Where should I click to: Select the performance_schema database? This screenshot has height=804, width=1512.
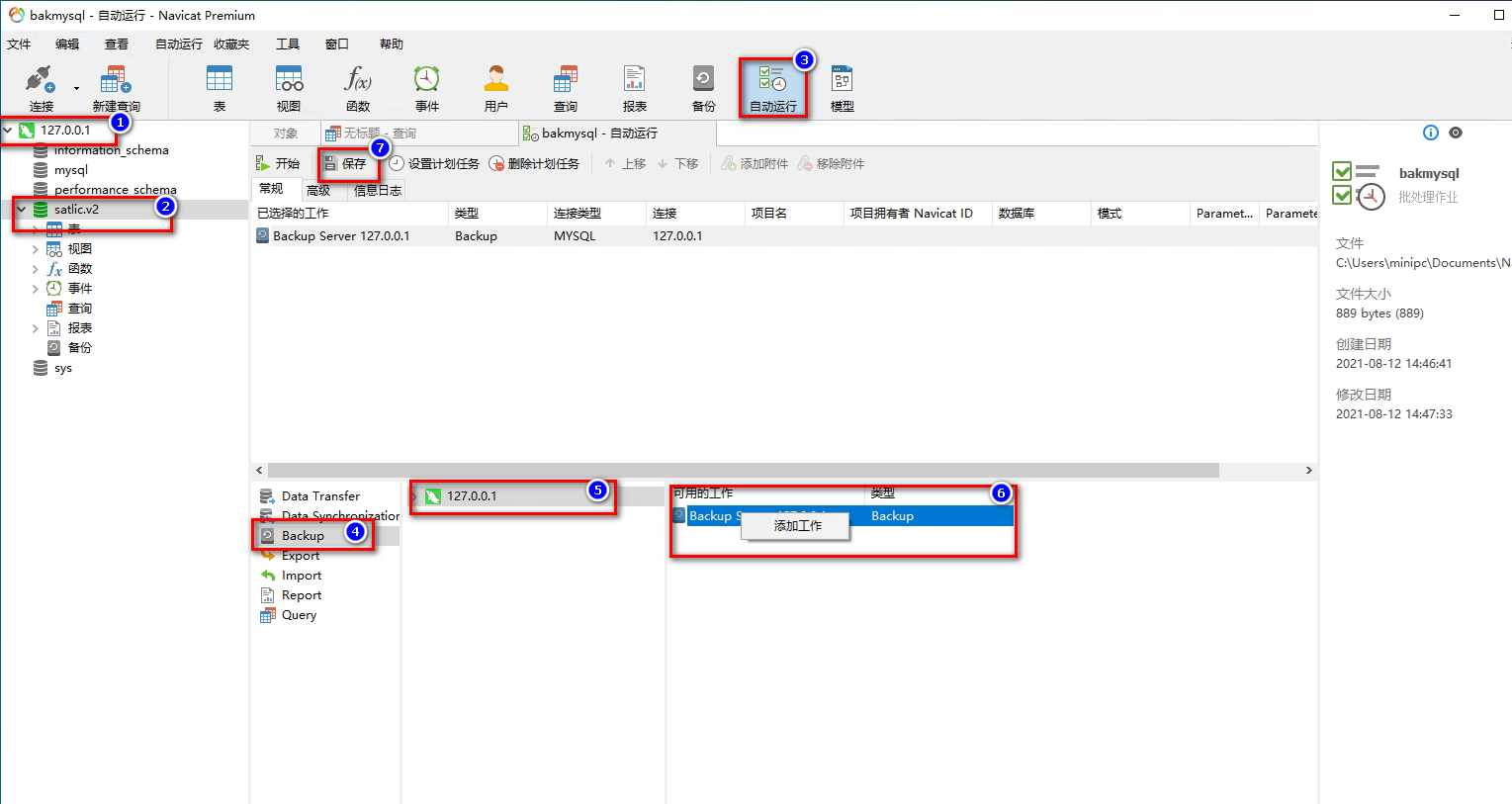pyautogui.click(x=115, y=190)
